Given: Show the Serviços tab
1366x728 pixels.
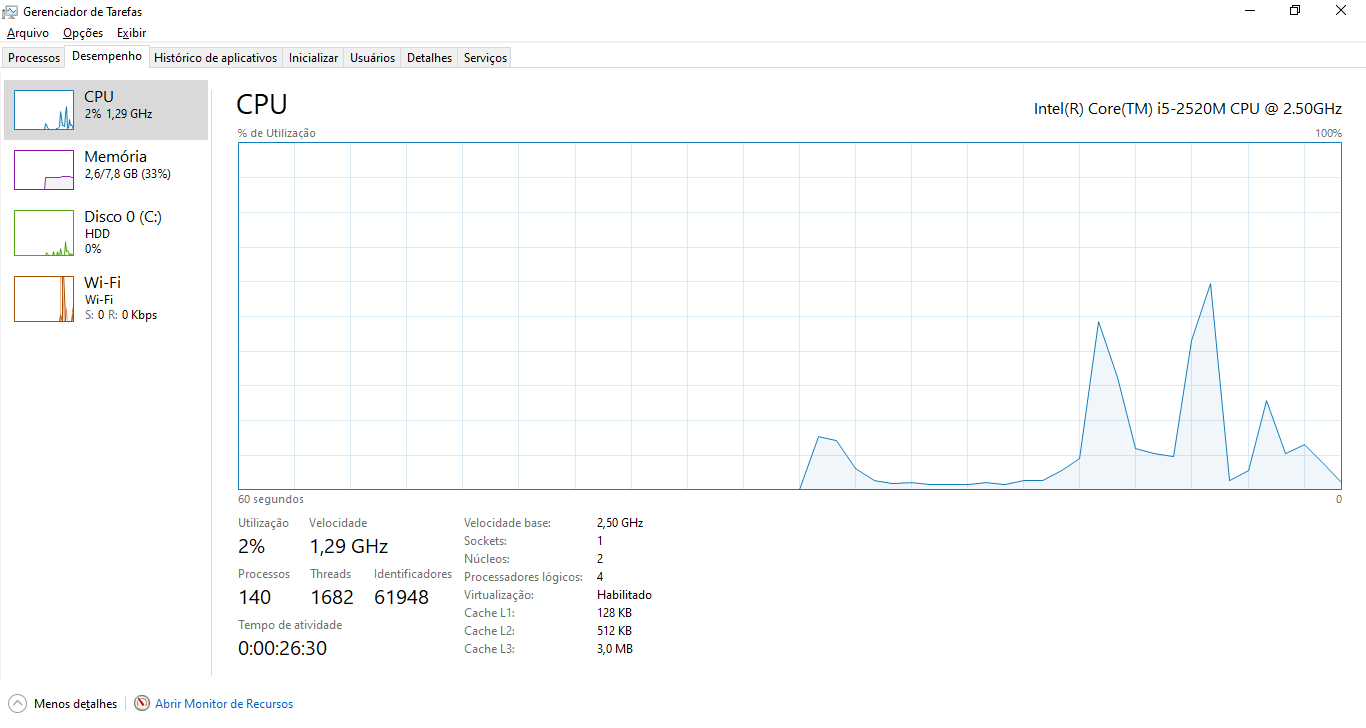Looking at the screenshot, I should (x=485, y=58).
